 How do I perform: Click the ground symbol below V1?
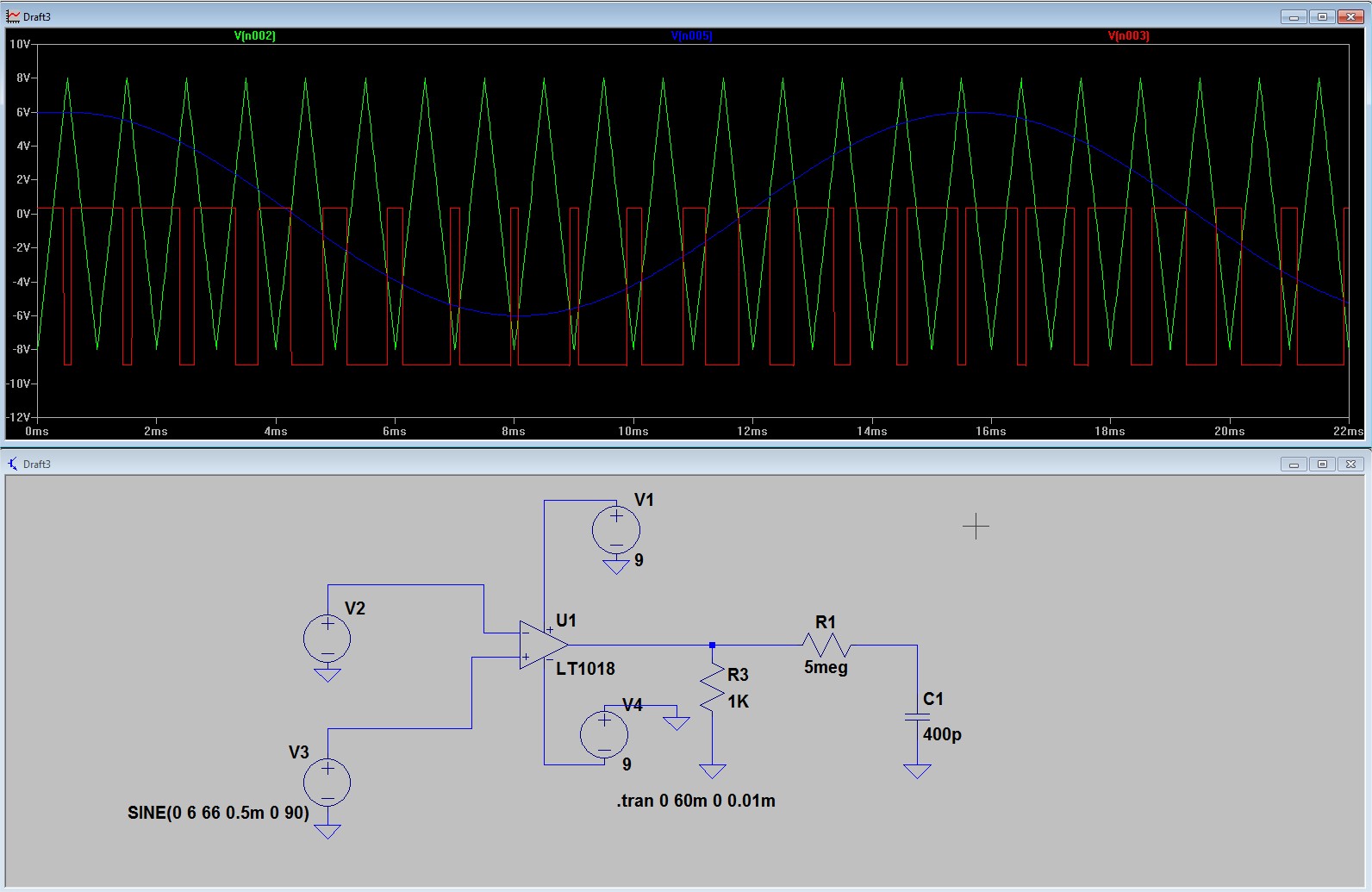point(616,566)
